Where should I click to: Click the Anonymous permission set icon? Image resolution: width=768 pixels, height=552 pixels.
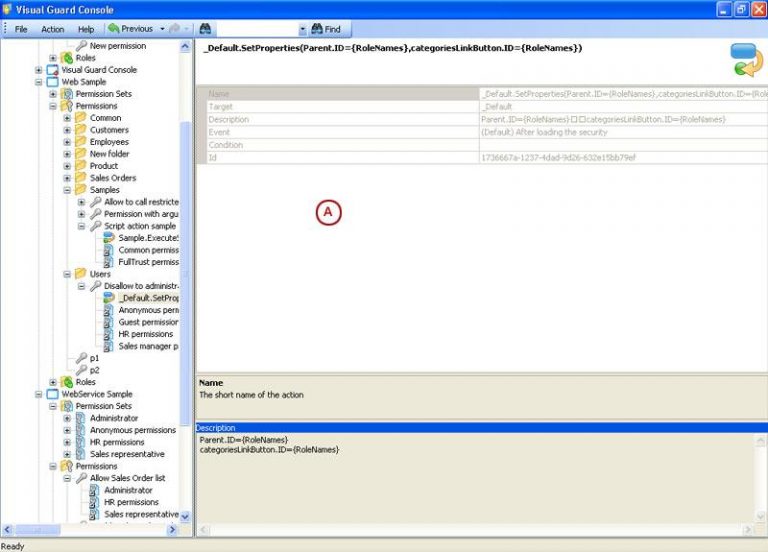109,310
